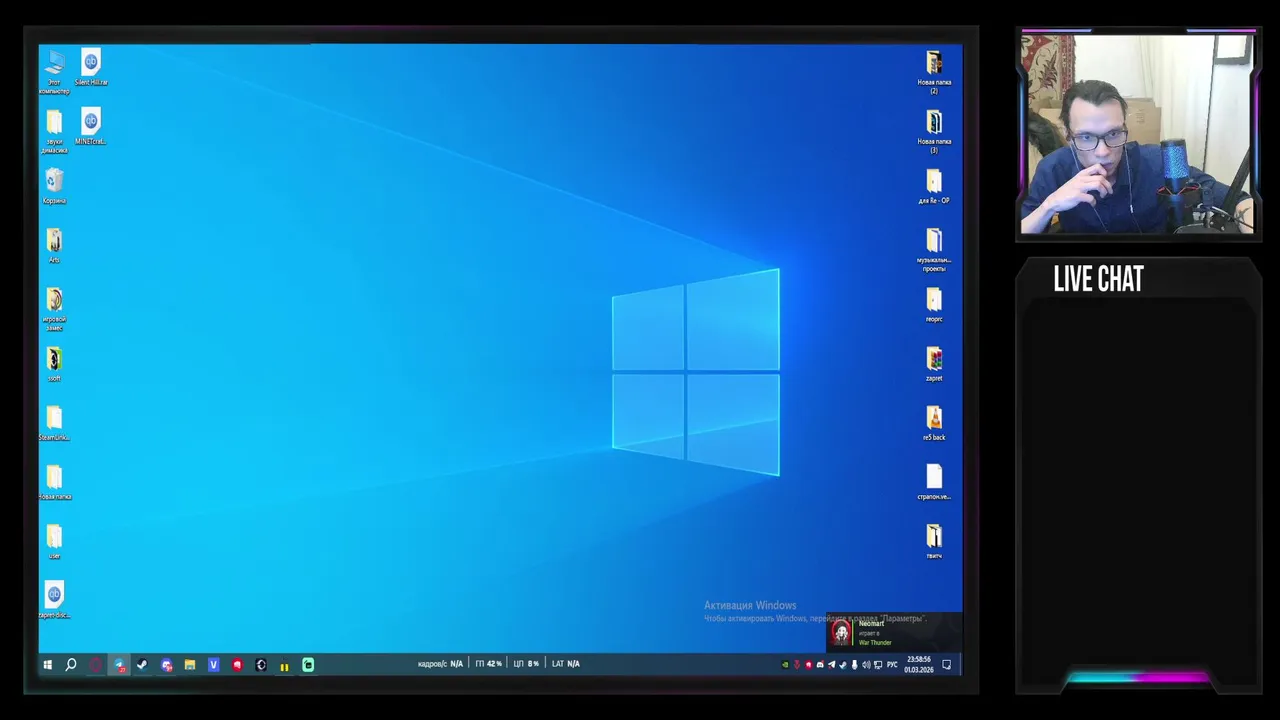Image resolution: width=1280 pixels, height=720 pixels.
Task: Open the Steam taskbar icon
Action: point(142,665)
